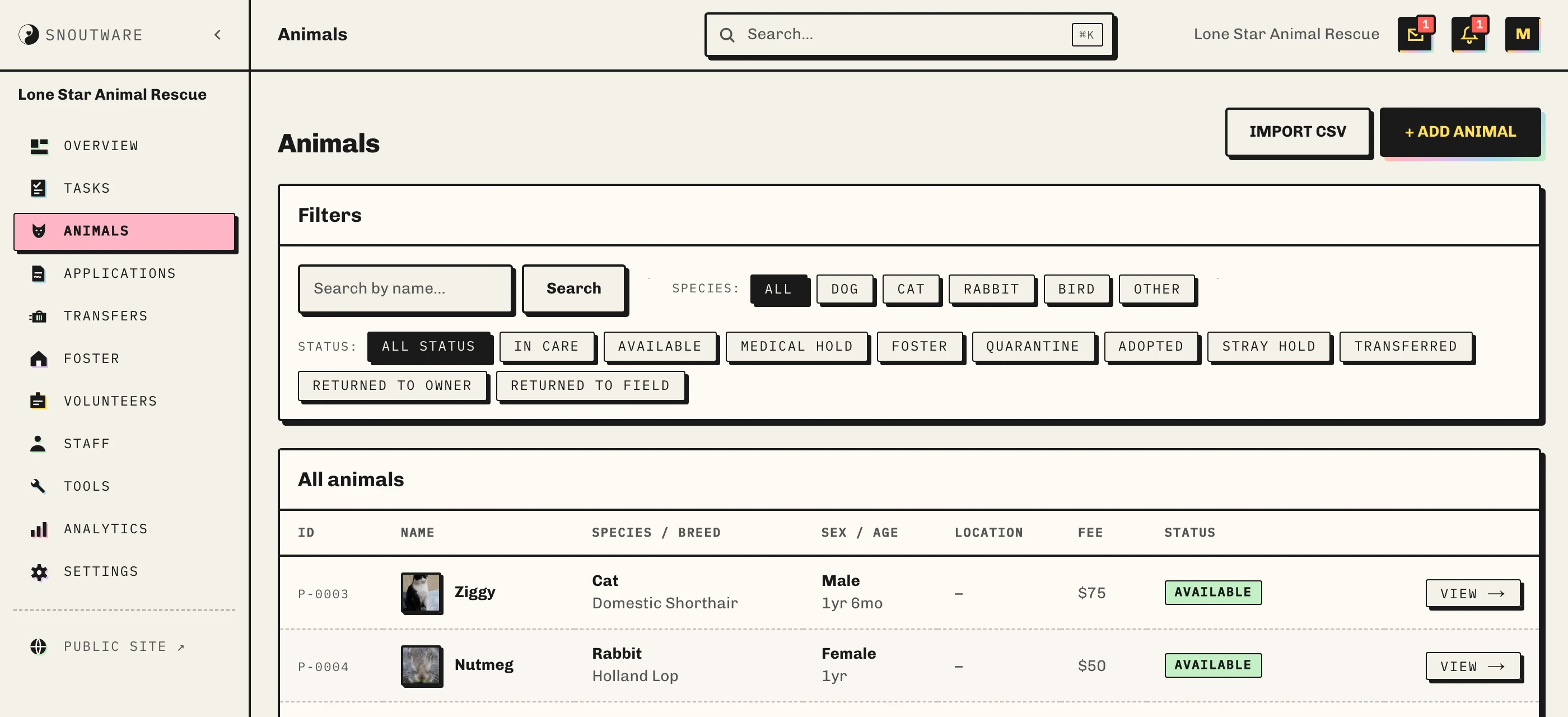This screenshot has width=1568, height=717.
Task: Filter status by IN CARE
Action: (x=547, y=346)
